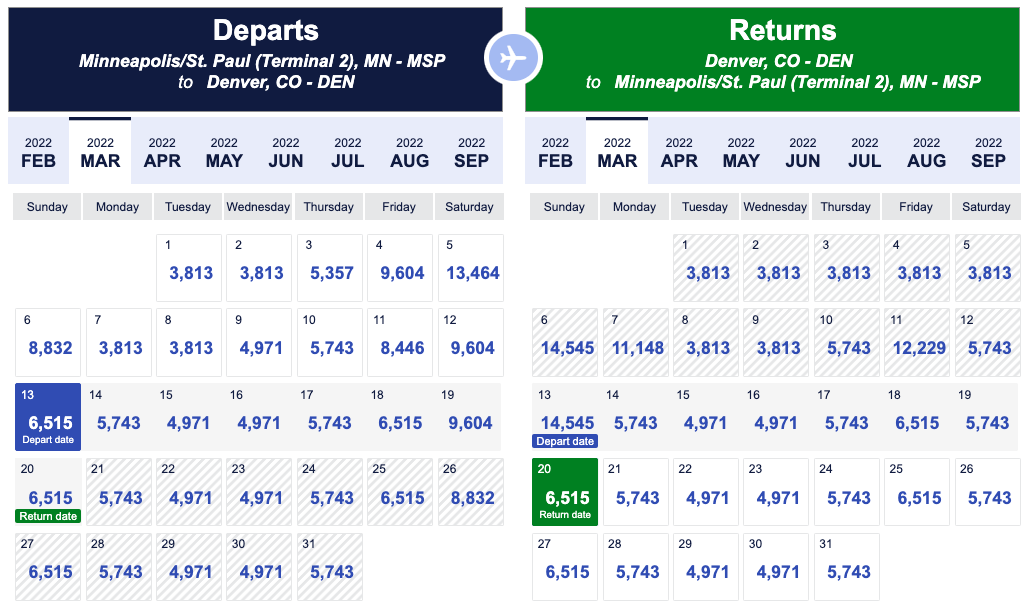Click the airplane icon between Departs and Returns
Screen dimensions: 1031x609
click(x=514, y=58)
